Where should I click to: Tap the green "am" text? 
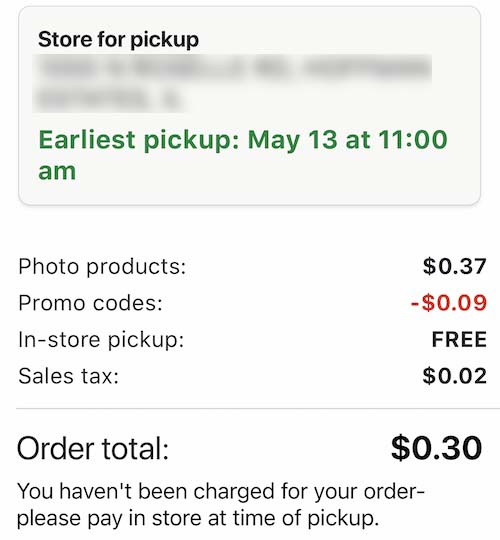[57, 172]
